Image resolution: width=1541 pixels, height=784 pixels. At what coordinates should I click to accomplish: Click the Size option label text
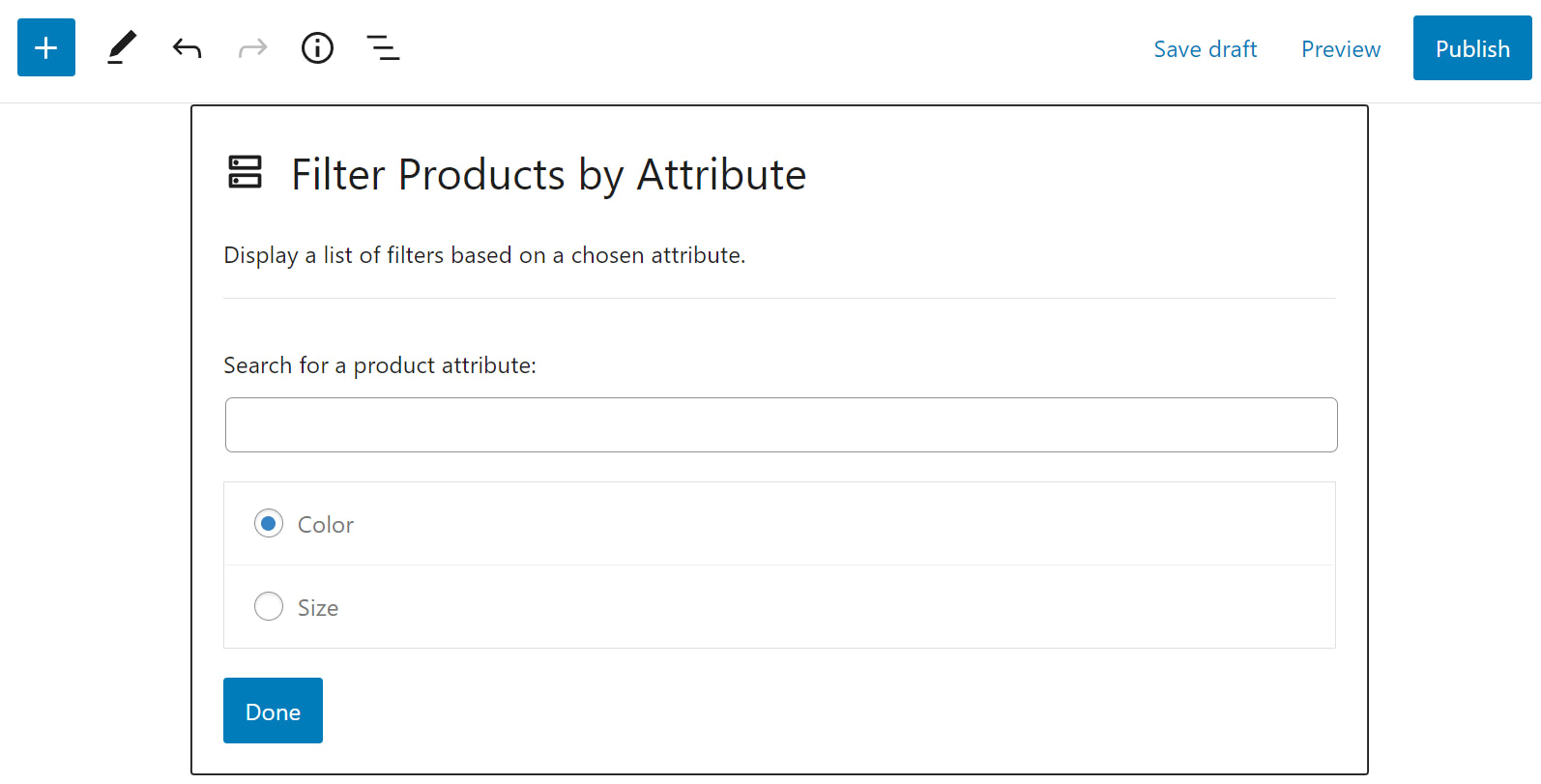(x=318, y=608)
